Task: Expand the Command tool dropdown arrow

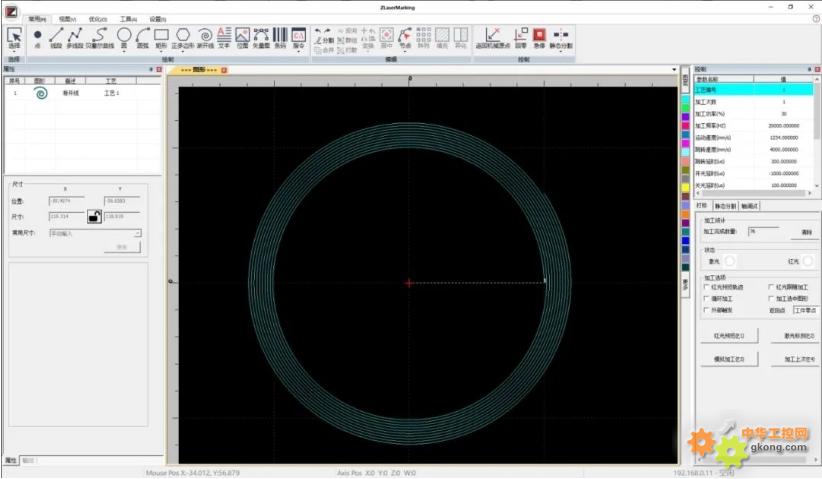Action: coord(298,52)
